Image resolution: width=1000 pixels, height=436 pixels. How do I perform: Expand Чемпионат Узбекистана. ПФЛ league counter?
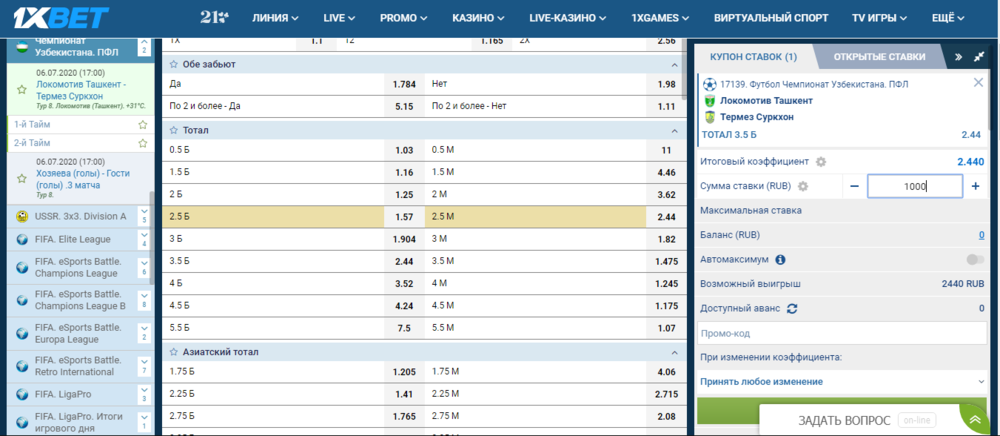point(144,47)
